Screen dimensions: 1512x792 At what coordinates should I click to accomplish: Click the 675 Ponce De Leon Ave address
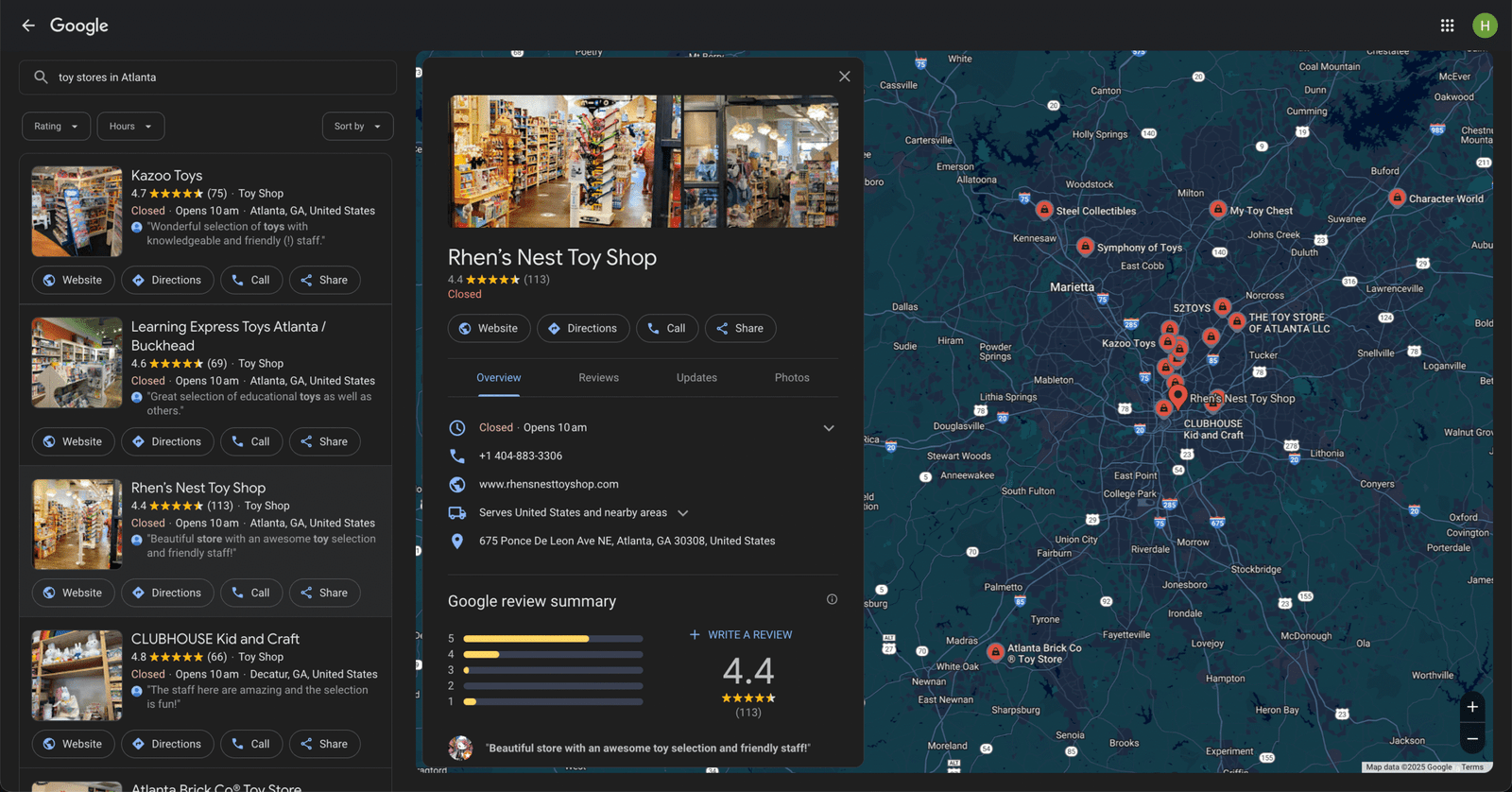(x=627, y=541)
